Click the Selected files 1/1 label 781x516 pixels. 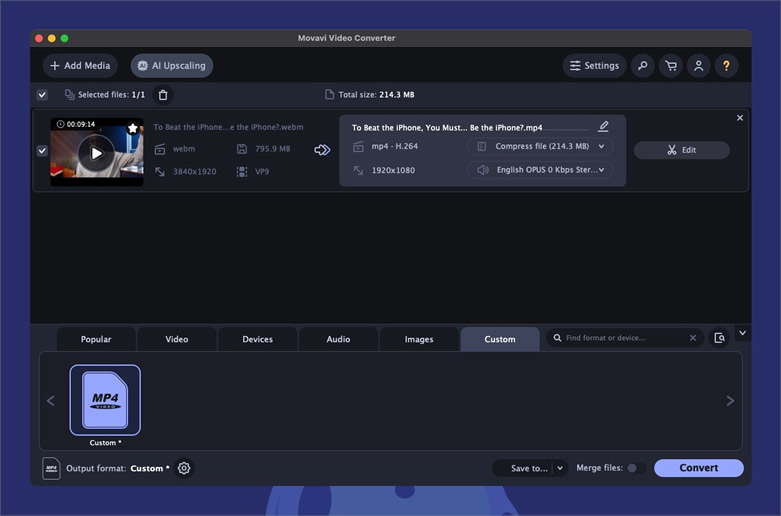tap(111, 95)
